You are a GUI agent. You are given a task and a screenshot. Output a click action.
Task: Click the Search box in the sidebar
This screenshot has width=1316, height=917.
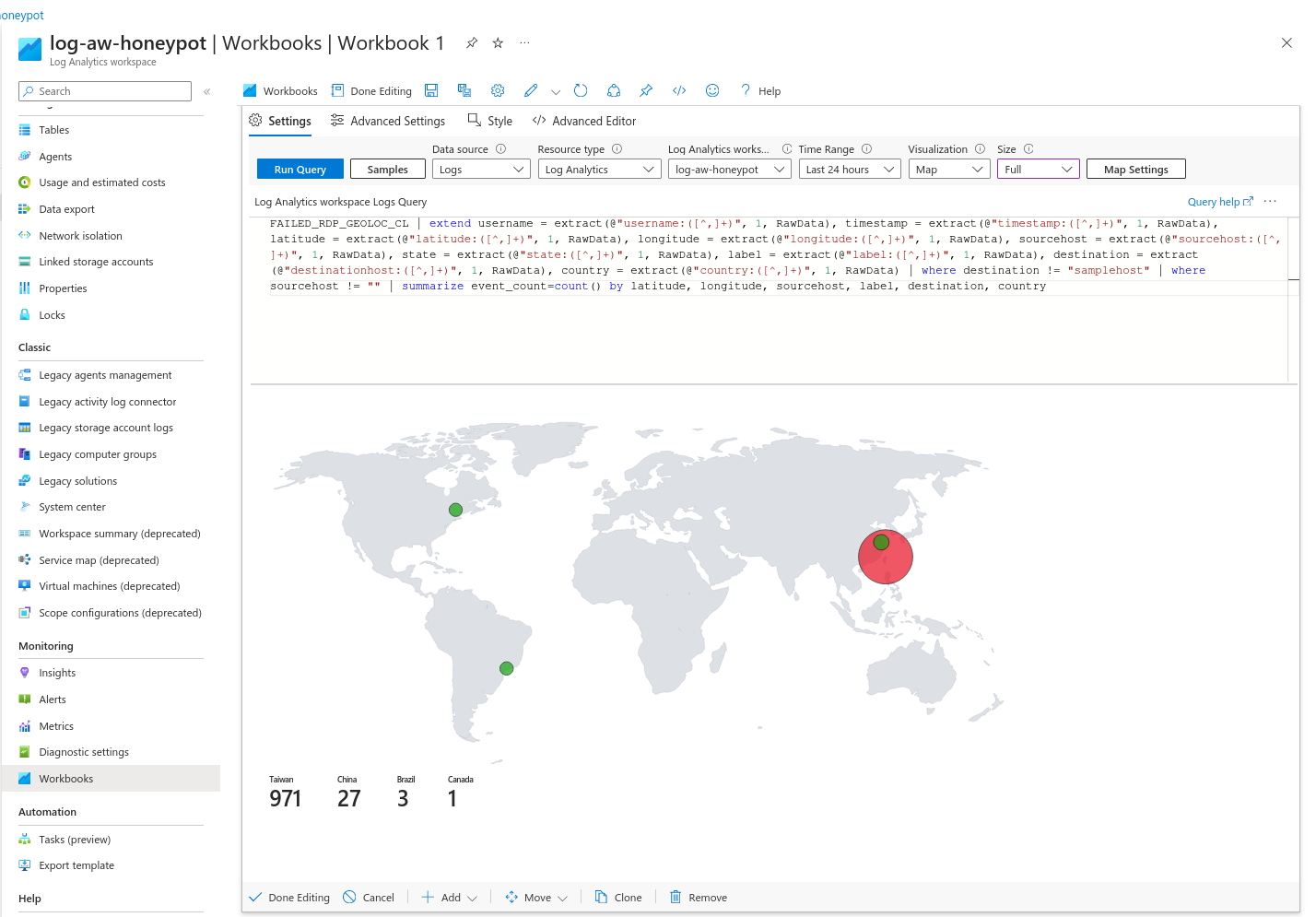105,91
